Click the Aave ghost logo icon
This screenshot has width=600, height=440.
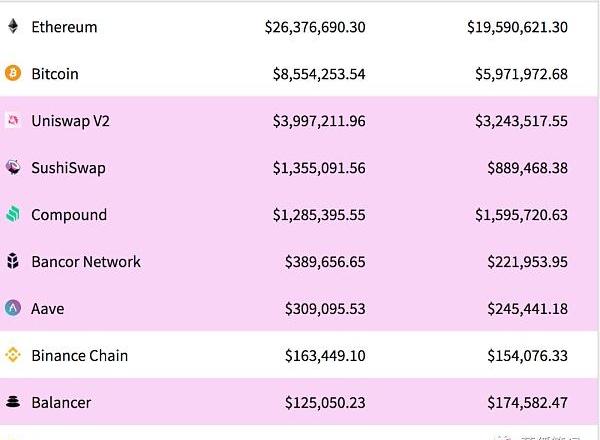[x=13, y=308]
